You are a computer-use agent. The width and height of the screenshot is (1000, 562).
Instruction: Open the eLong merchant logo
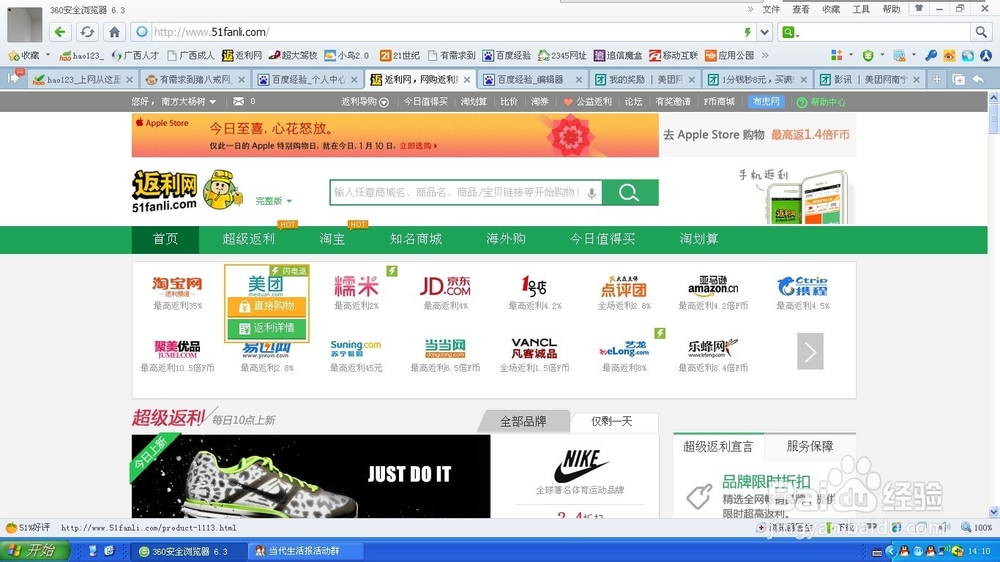pyautogui.click(x=624, y=349)
